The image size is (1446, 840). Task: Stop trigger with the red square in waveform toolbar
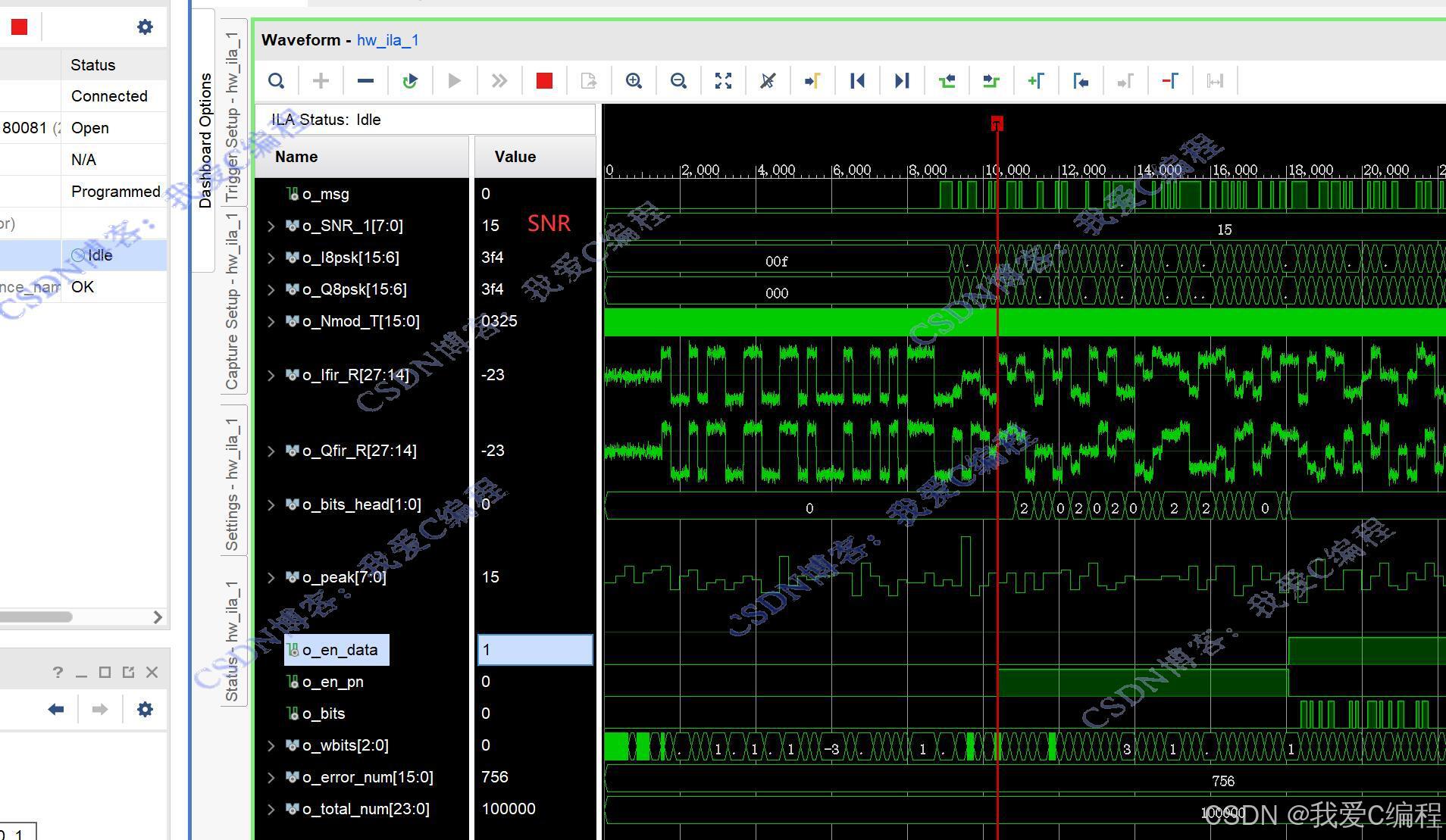pos(544,81)
